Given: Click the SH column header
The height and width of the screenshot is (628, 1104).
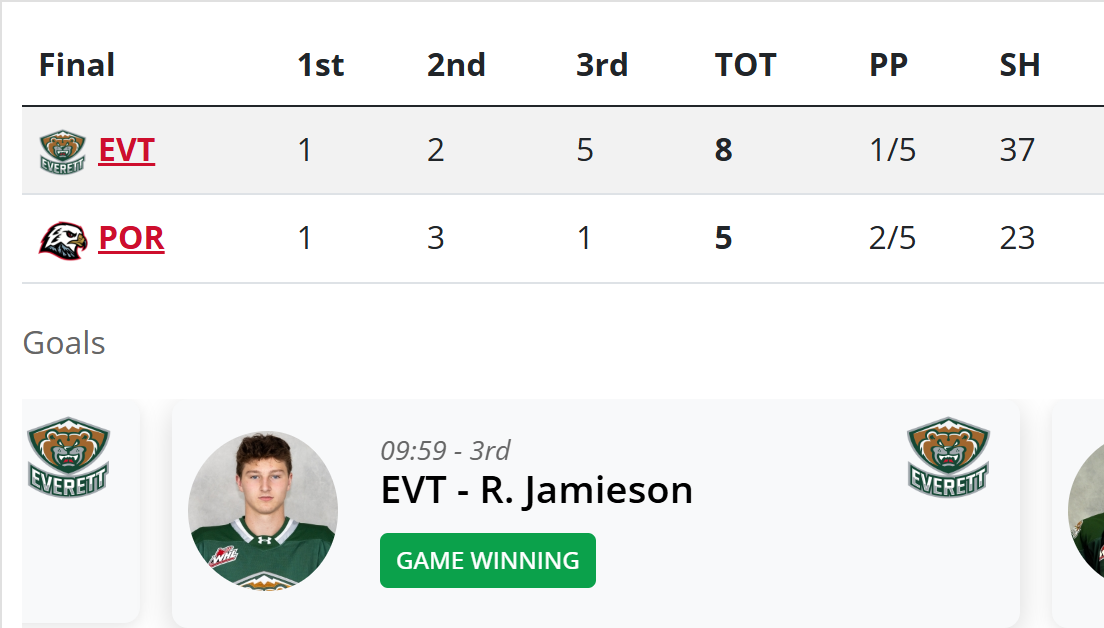Looking at the screenshot, I should [1019, 66].
